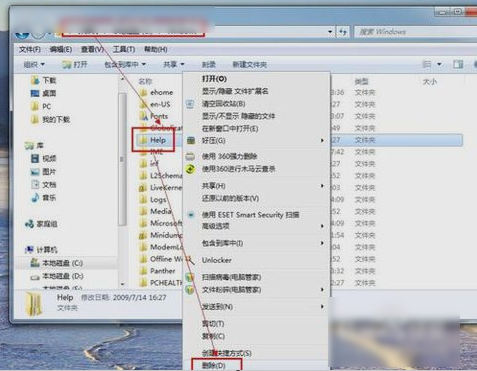Click the ehome folder icon

click(x=143, y=92)
